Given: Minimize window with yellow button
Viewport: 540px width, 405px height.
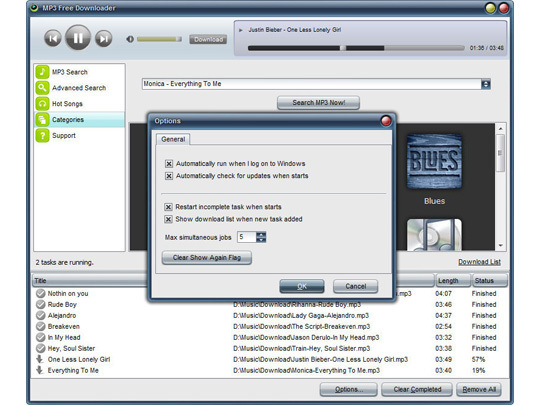Looking at the screenshot, I should click(490, 8).
